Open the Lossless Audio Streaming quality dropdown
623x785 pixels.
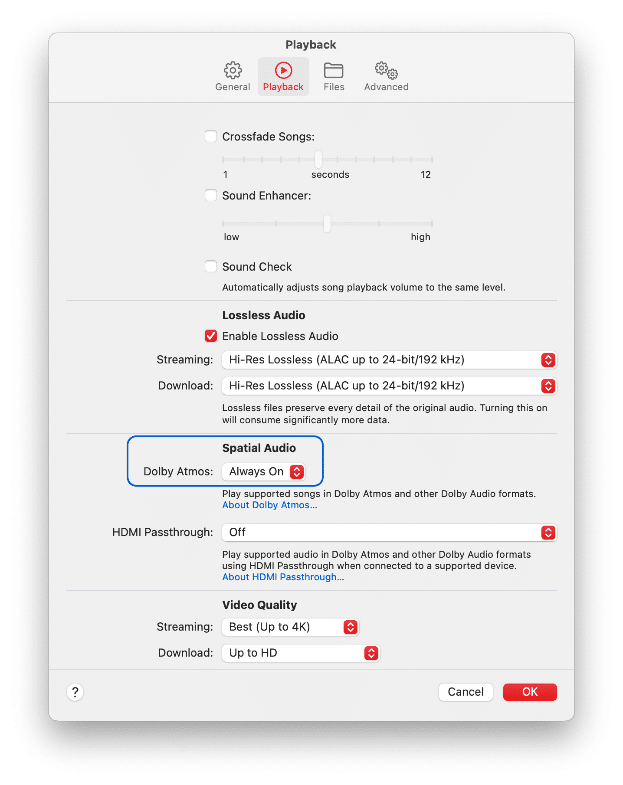[389, 359]
